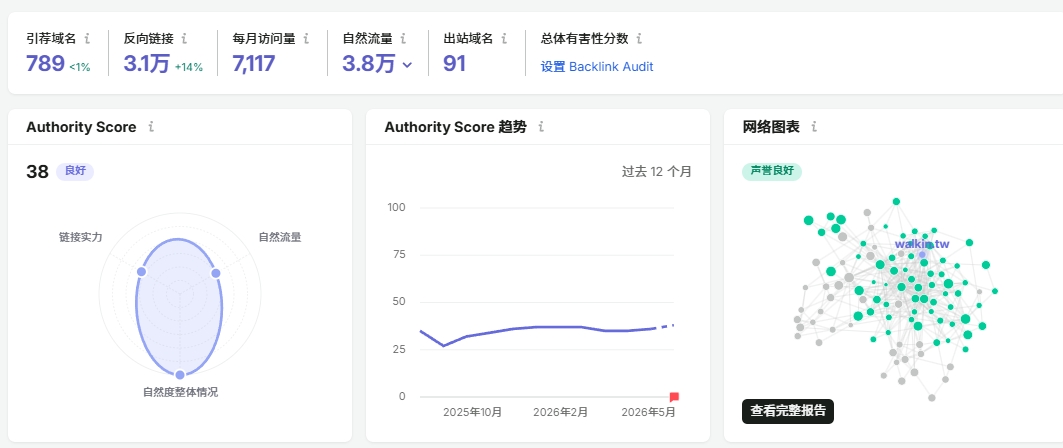The image size is (1063, 448).
Task: Select 链接实力 point on radar chart
Action: coord(141,272)
